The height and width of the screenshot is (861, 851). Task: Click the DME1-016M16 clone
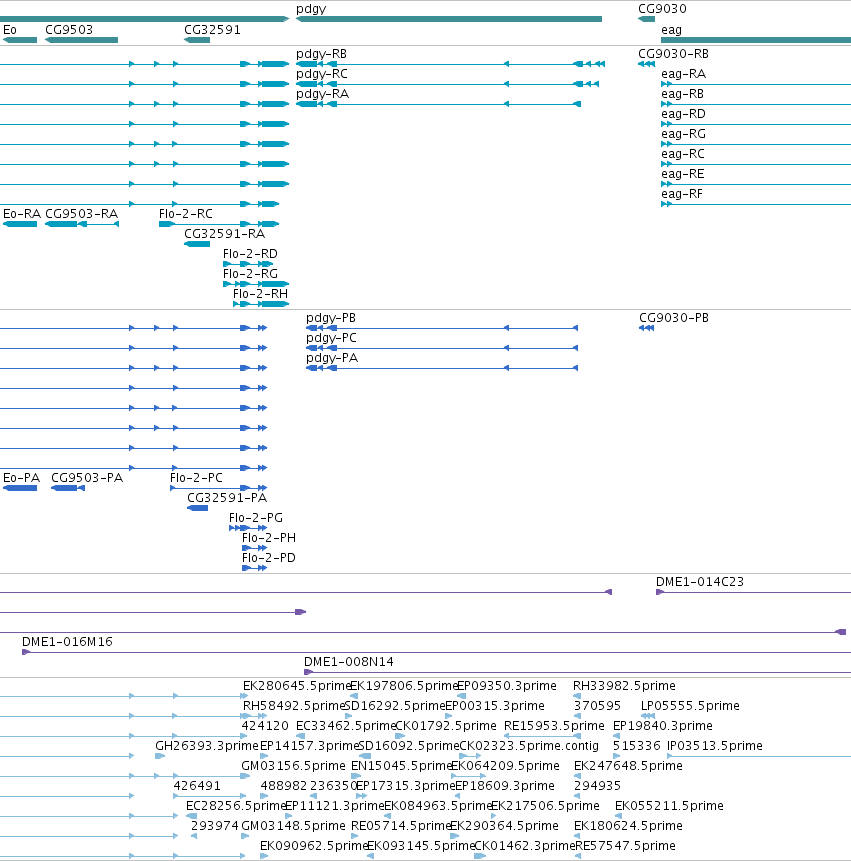[x=436, y=652]
